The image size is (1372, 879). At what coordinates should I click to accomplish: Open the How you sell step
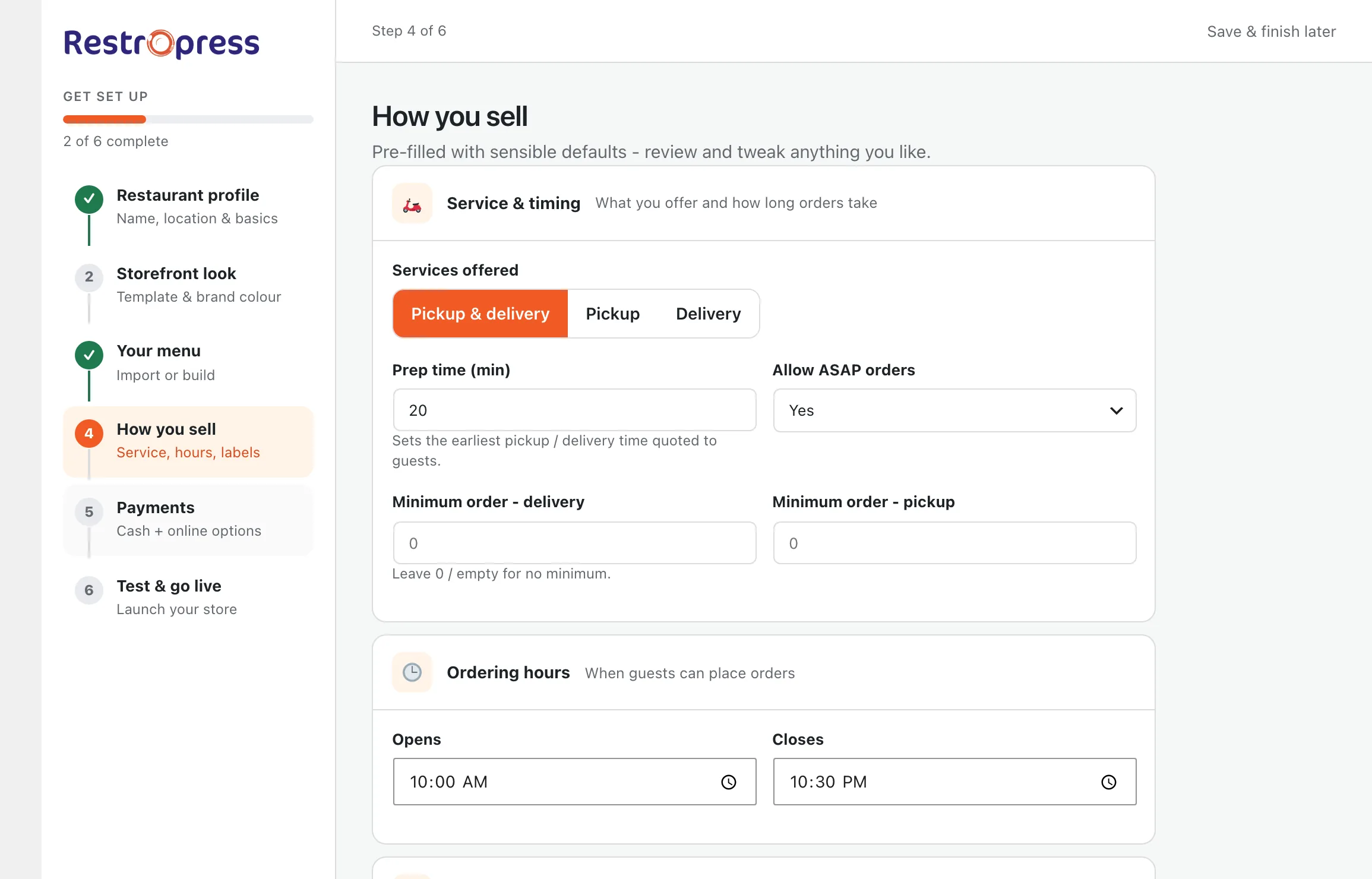click(188, 441)
